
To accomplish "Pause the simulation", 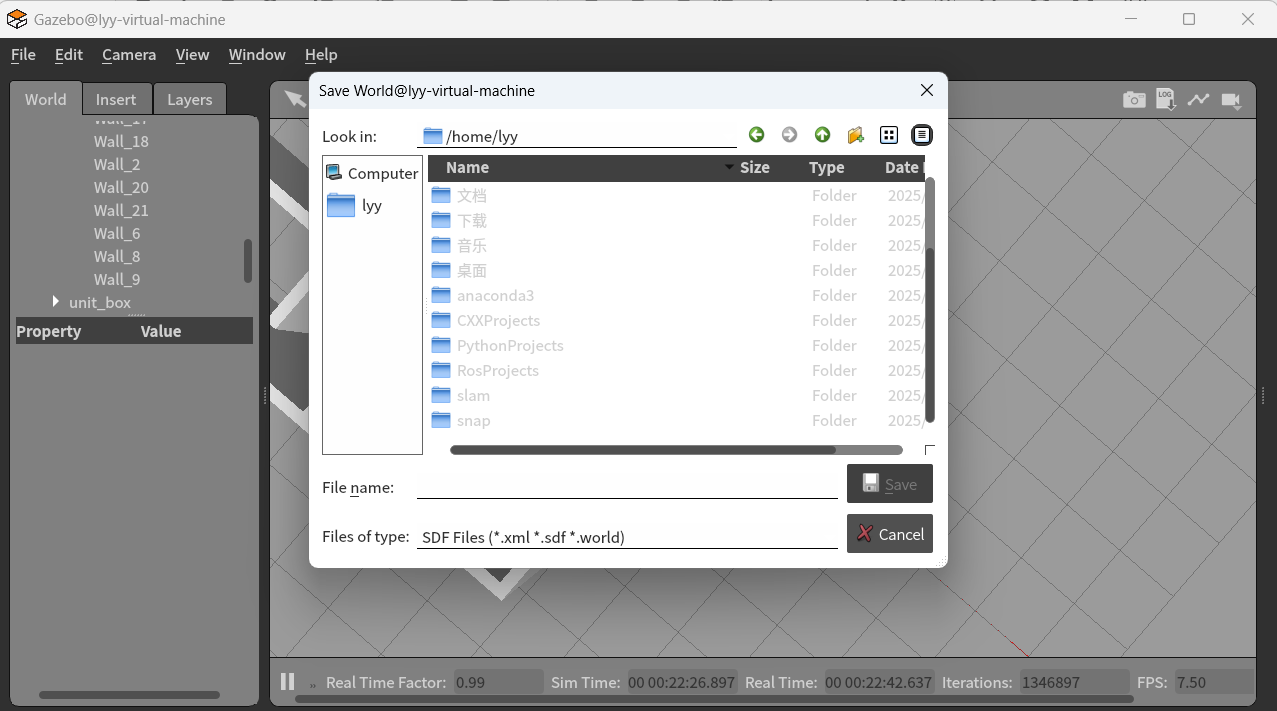I will [x=287, y=682].
